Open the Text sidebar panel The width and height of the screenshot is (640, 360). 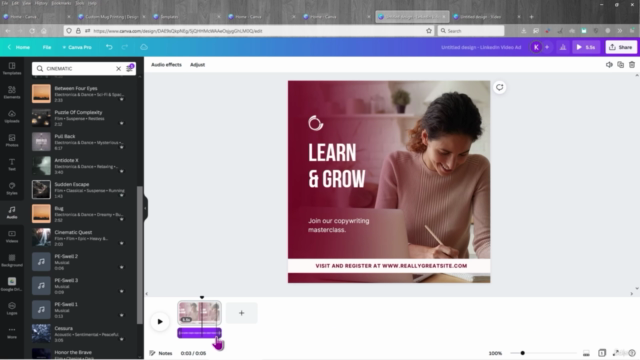click(x=12, y=164)
